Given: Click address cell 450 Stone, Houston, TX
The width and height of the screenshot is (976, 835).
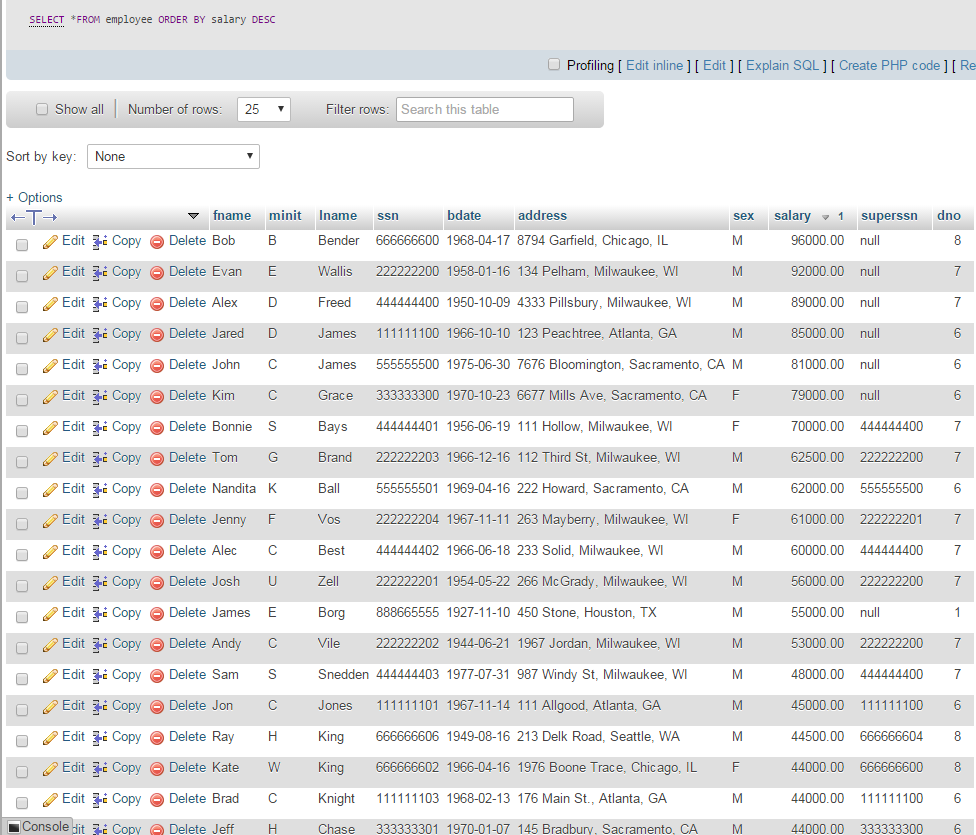Looking at the screenshot, I should pos(586,612).
